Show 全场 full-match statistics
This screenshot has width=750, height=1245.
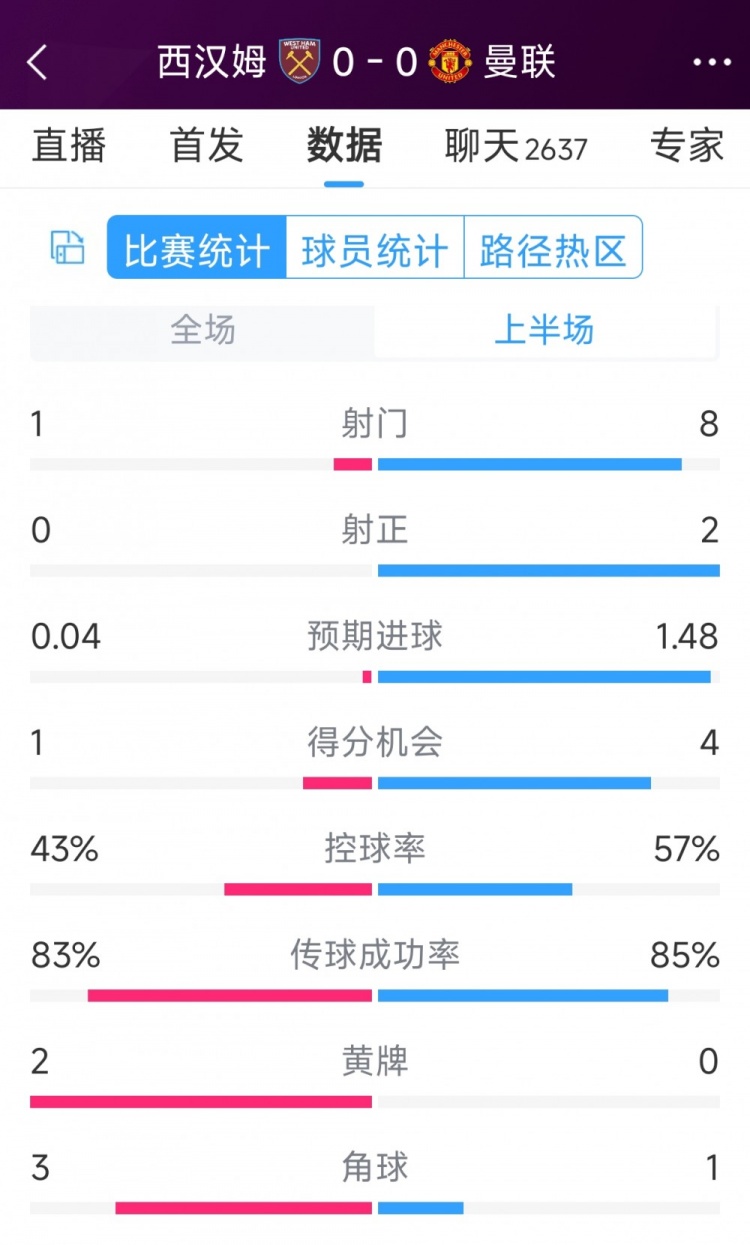(x=203, y=330)
